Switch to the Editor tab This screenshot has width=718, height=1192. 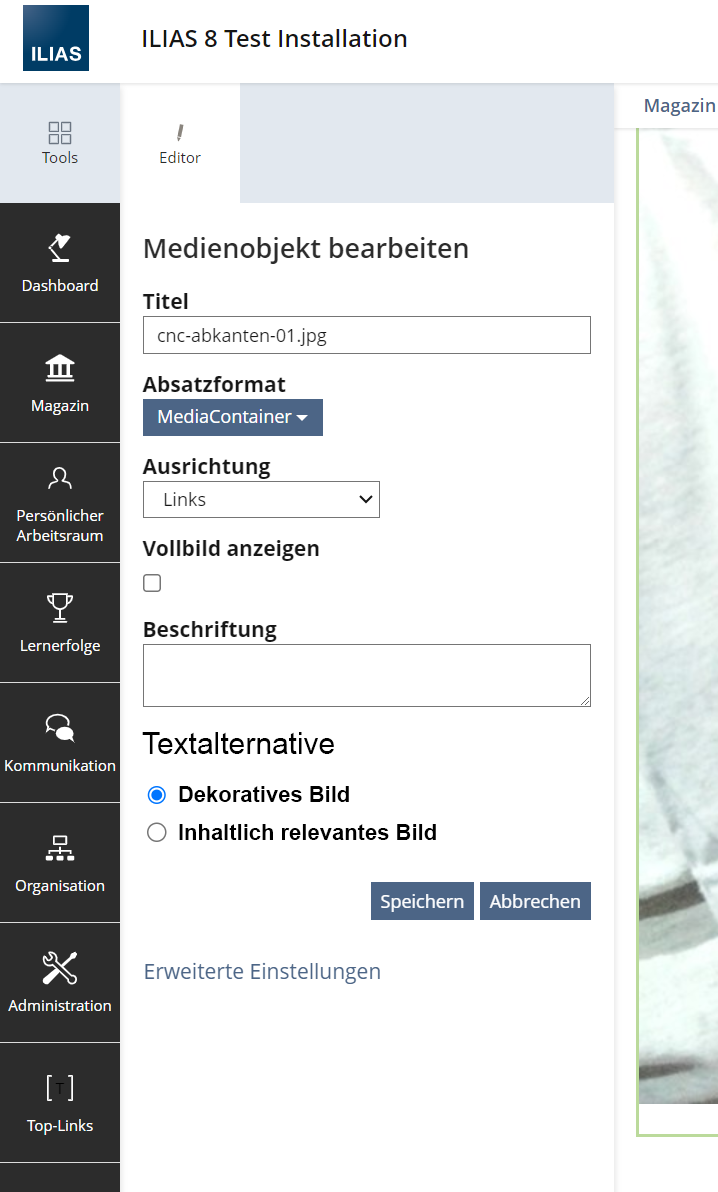pos(180,142)
